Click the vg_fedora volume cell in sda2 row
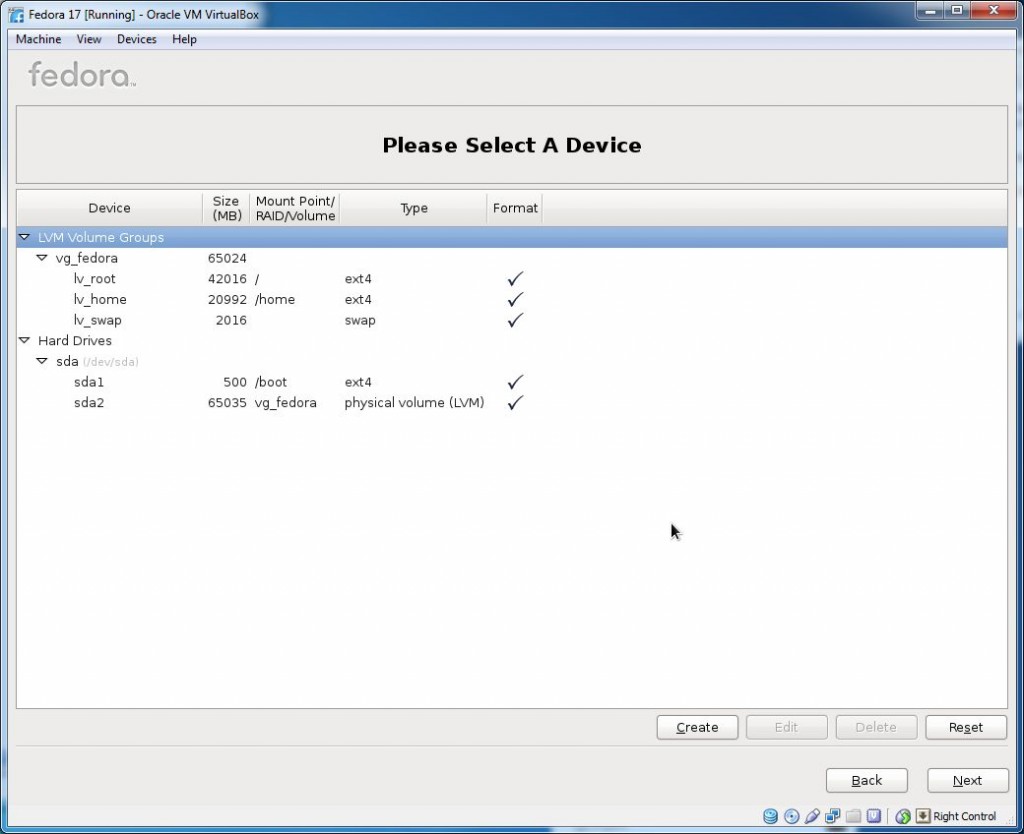 (285, 403)
